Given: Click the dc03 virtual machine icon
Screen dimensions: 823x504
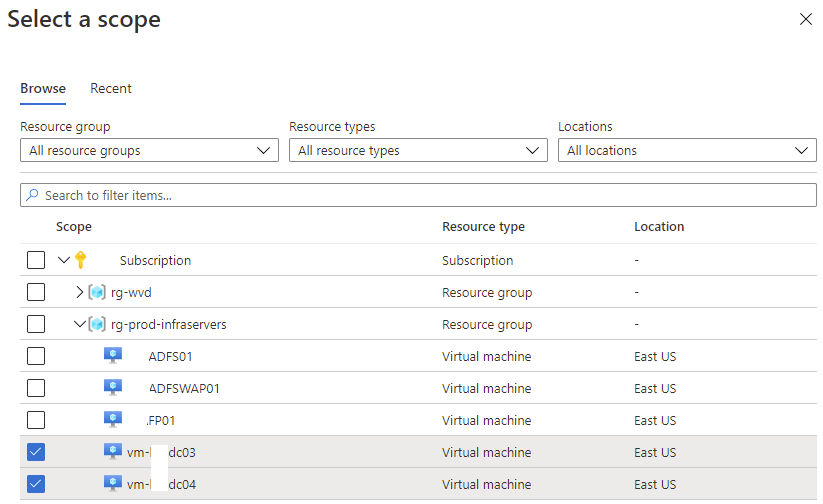Looking at the screenshot, I should click(x=113, y=451).
